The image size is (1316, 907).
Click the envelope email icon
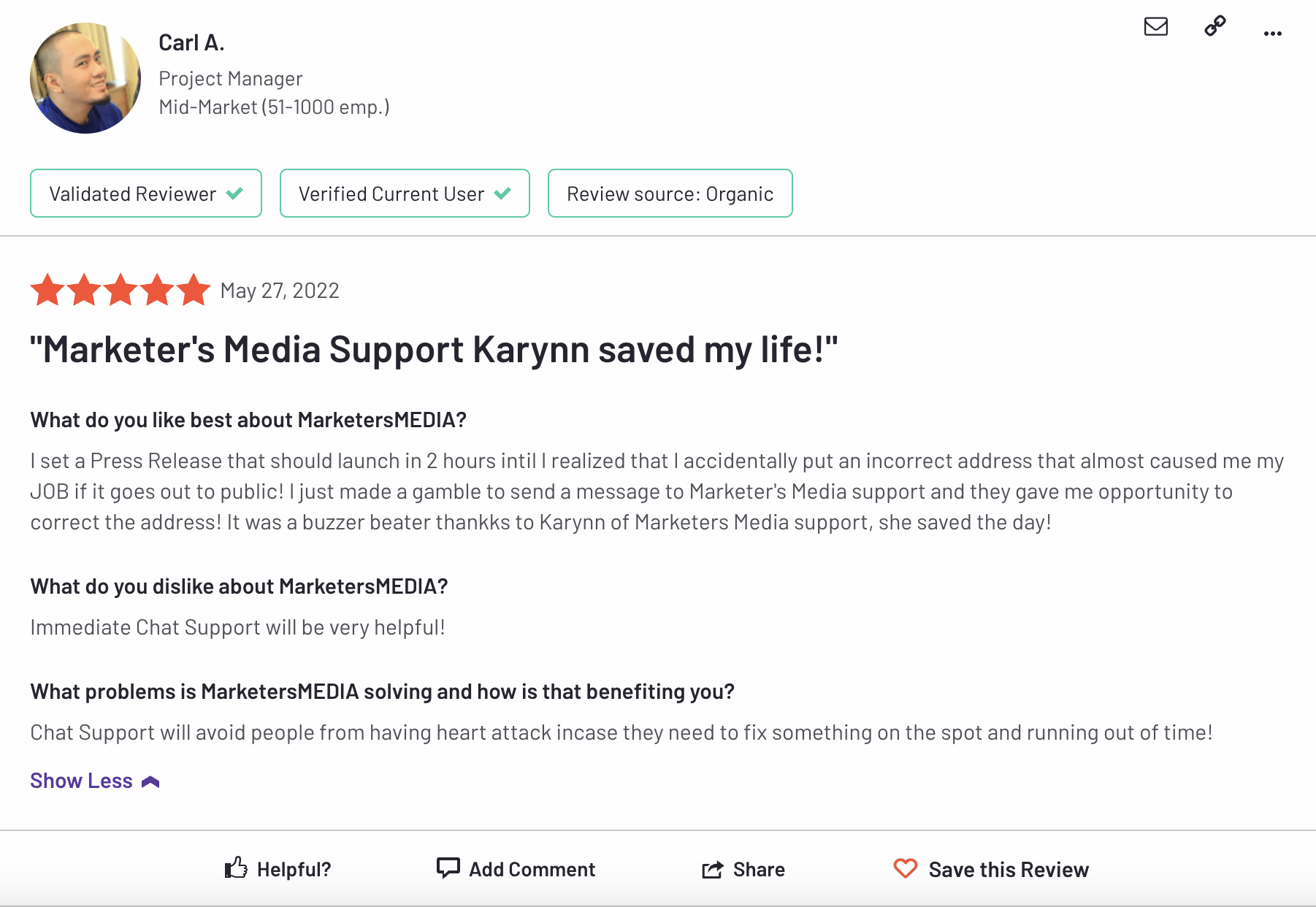(x=1155, y=27)
